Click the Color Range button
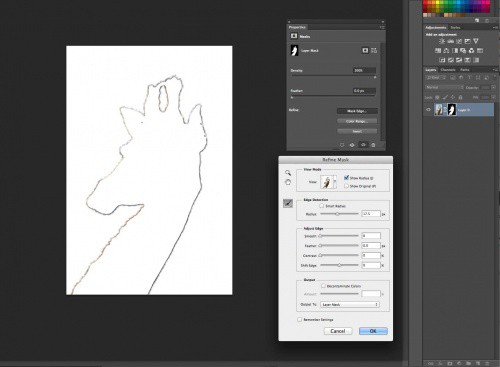500x367 pixels. [x=357, y=121]
